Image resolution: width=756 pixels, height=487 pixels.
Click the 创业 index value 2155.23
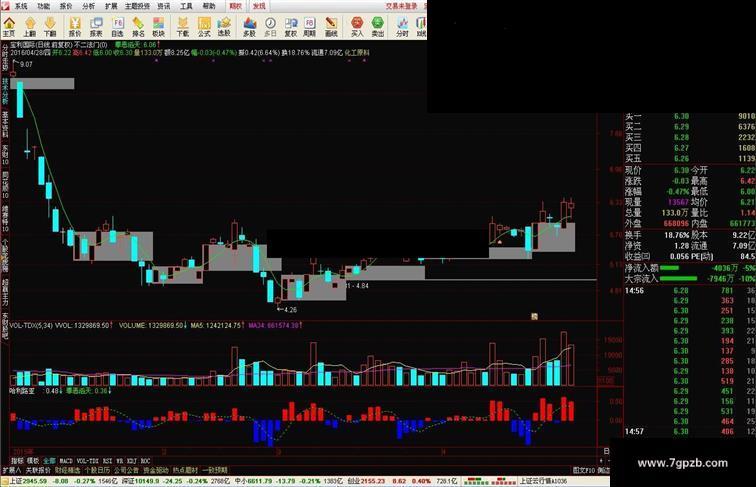coord(373,481)
